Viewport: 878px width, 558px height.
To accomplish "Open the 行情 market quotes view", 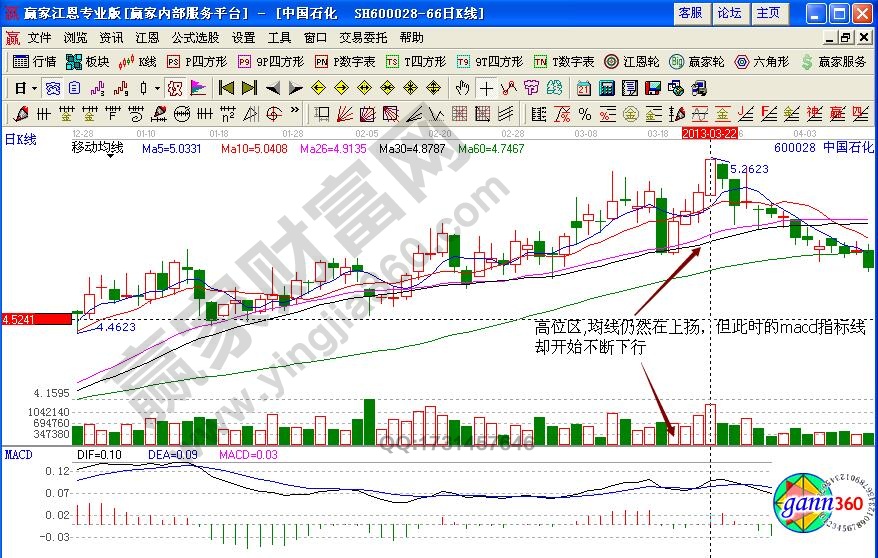I will (35, 62).
